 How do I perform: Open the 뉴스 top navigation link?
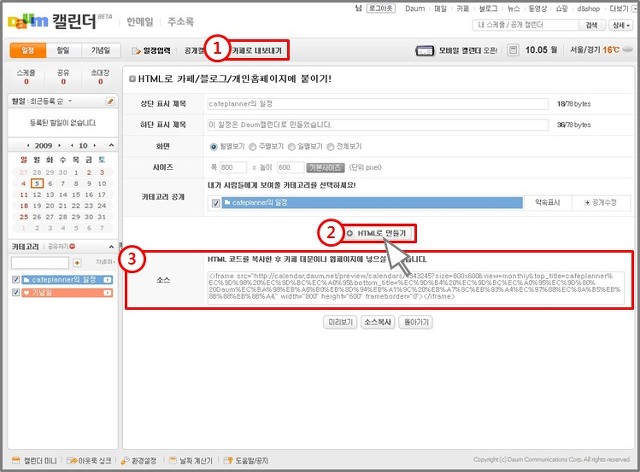(x=513, y=8)
